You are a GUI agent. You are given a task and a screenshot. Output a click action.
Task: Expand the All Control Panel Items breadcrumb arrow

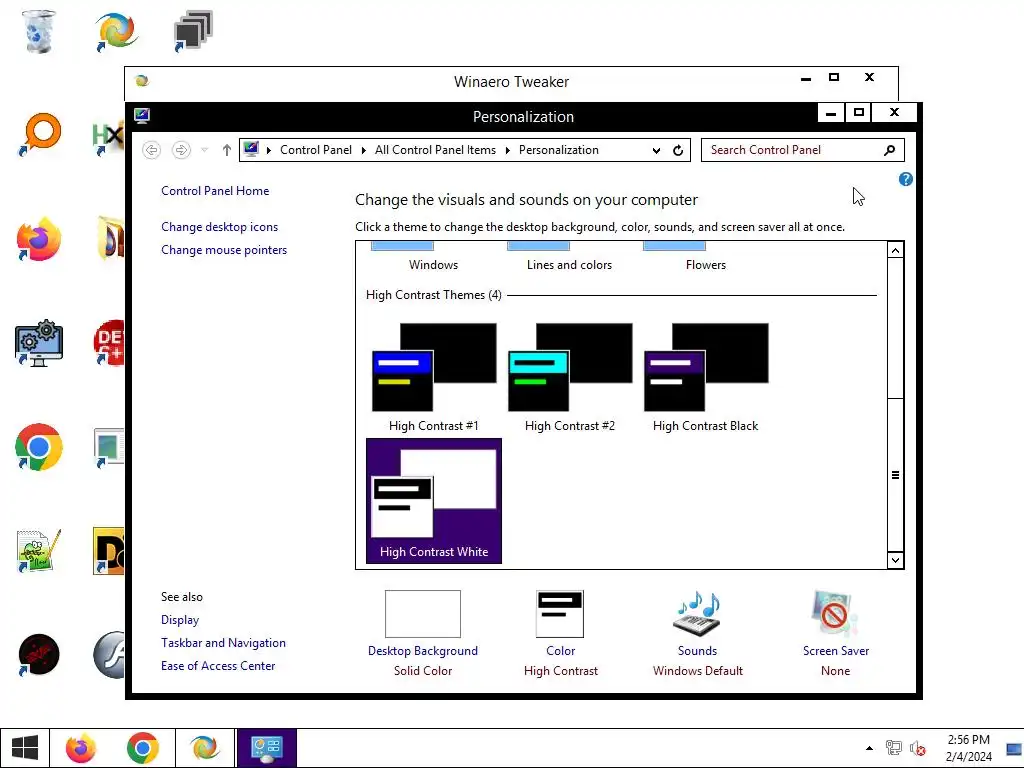pos(507,150)
